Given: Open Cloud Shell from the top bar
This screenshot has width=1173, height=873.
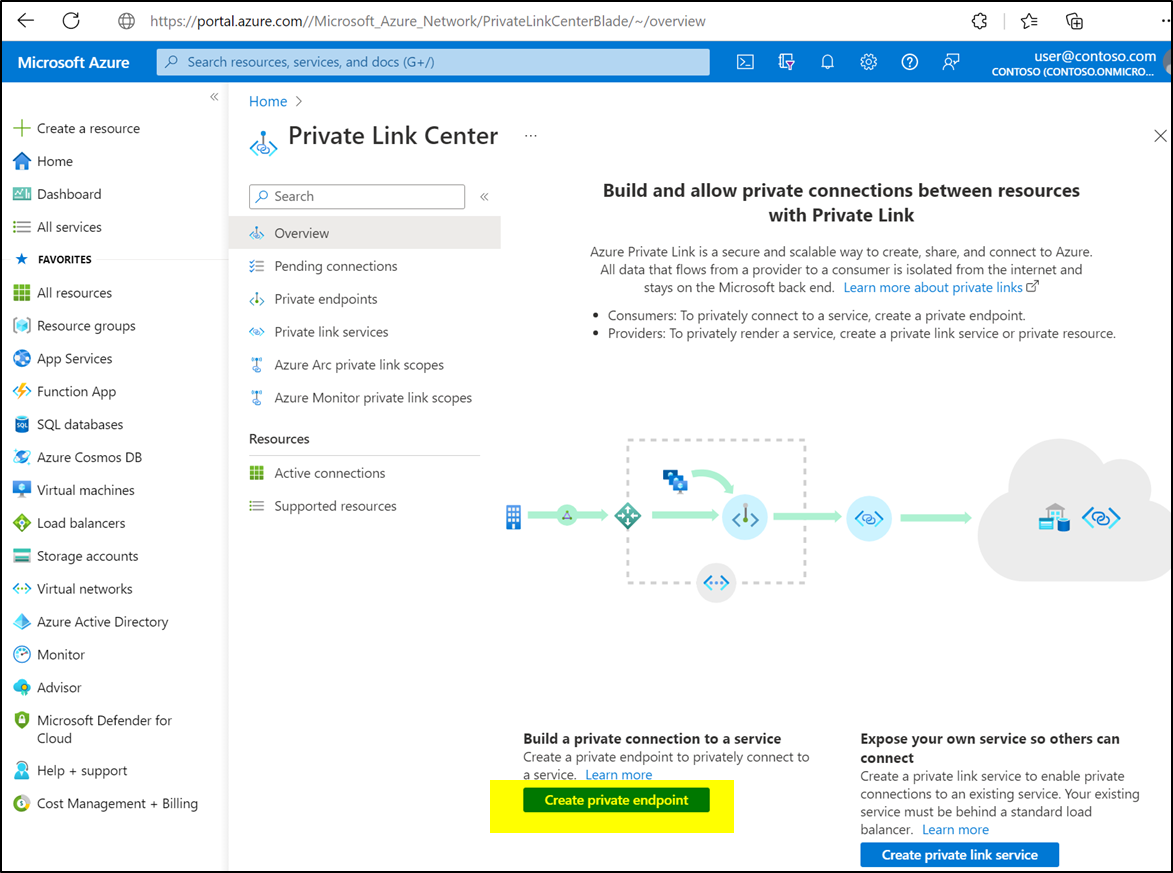Looking at the screenshot, I should pos(745,62).
